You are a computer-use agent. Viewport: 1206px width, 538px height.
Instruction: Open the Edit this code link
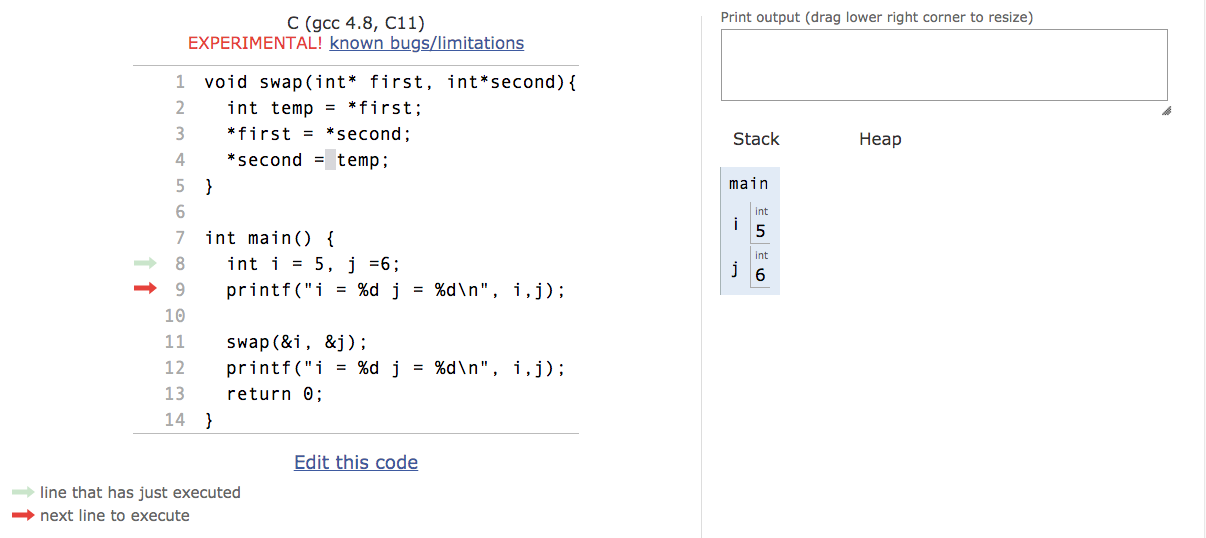point(356,462)
